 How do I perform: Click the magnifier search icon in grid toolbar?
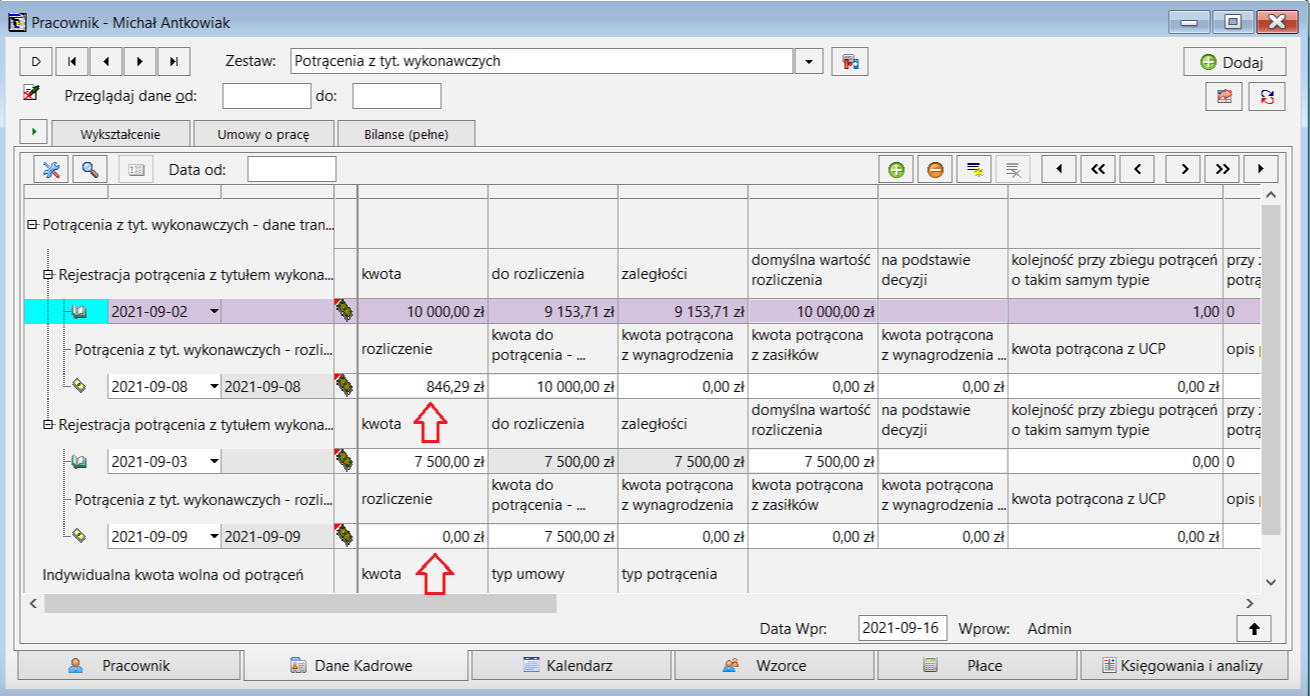coord(89,169)
